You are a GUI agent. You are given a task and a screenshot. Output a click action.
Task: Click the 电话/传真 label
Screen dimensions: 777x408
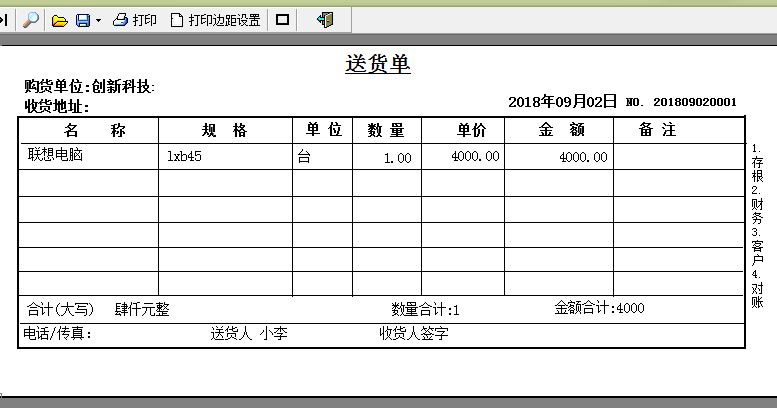click(x=57, y=334)
